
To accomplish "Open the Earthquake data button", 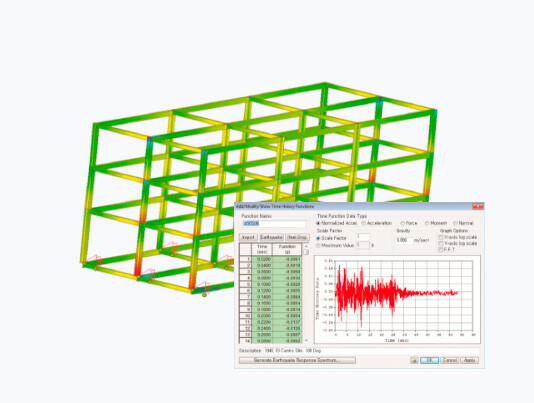I will tap(271, 237).
